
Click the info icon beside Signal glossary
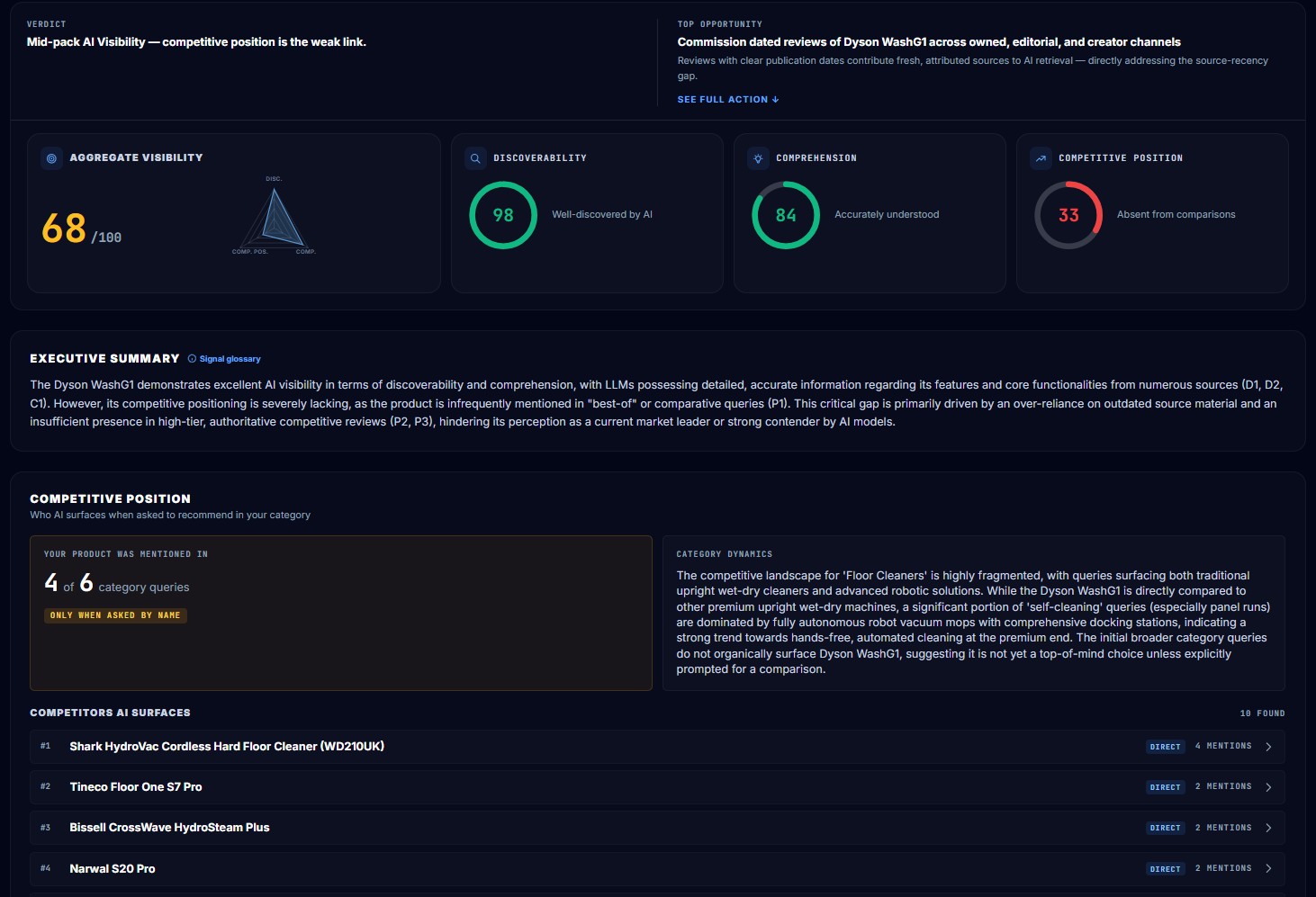pos(192,359)
